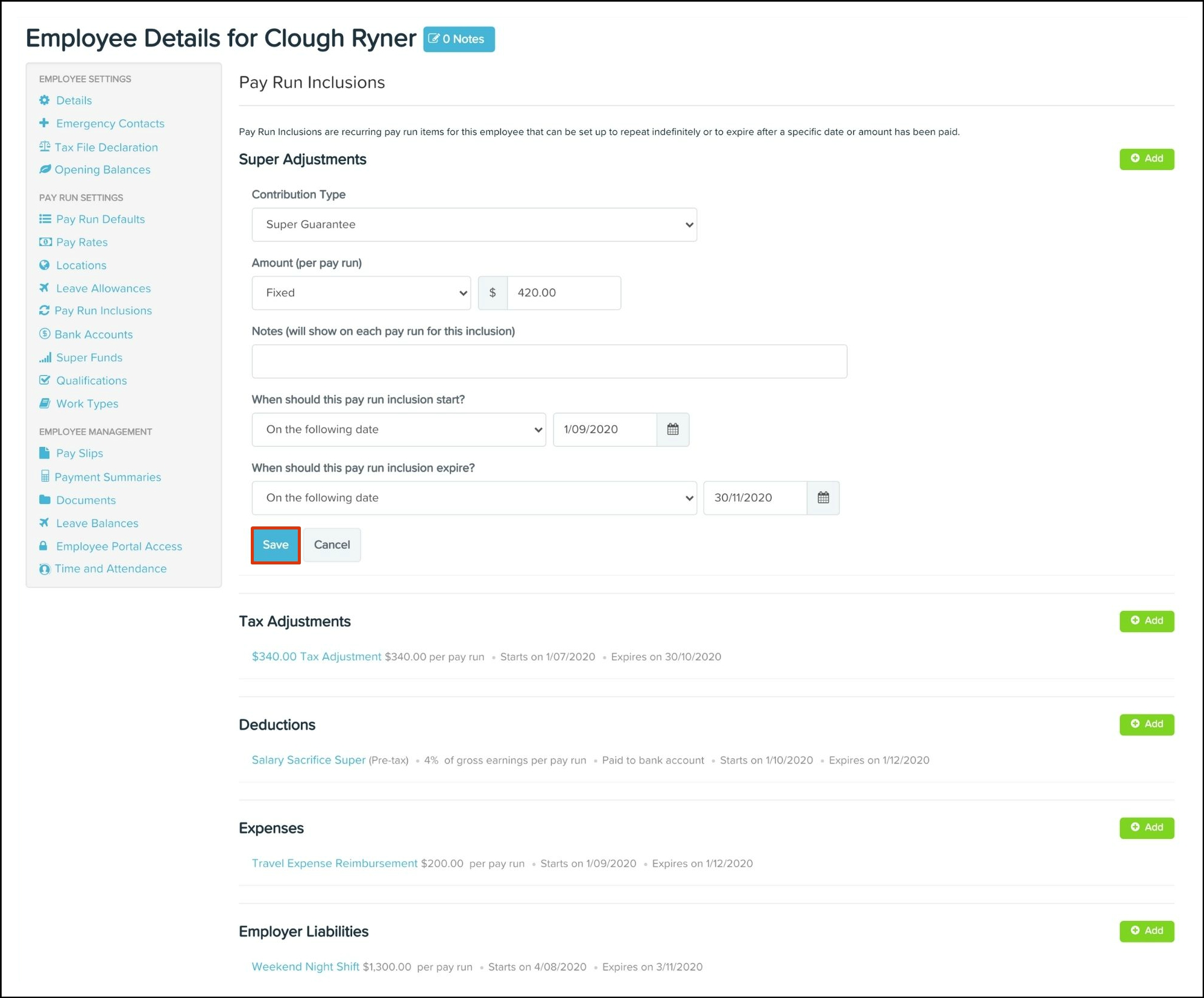The width and height of the screenshot is (1204, 998).
Task: Open calendar picker for expiry date
Action: pyautogui.click(x=822, y=497)
